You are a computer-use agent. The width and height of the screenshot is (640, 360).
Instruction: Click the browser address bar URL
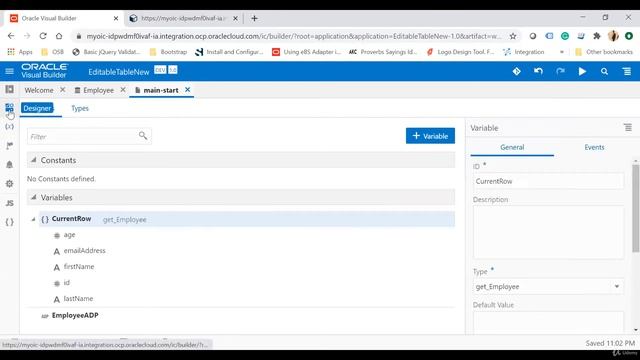pos(294,36)
